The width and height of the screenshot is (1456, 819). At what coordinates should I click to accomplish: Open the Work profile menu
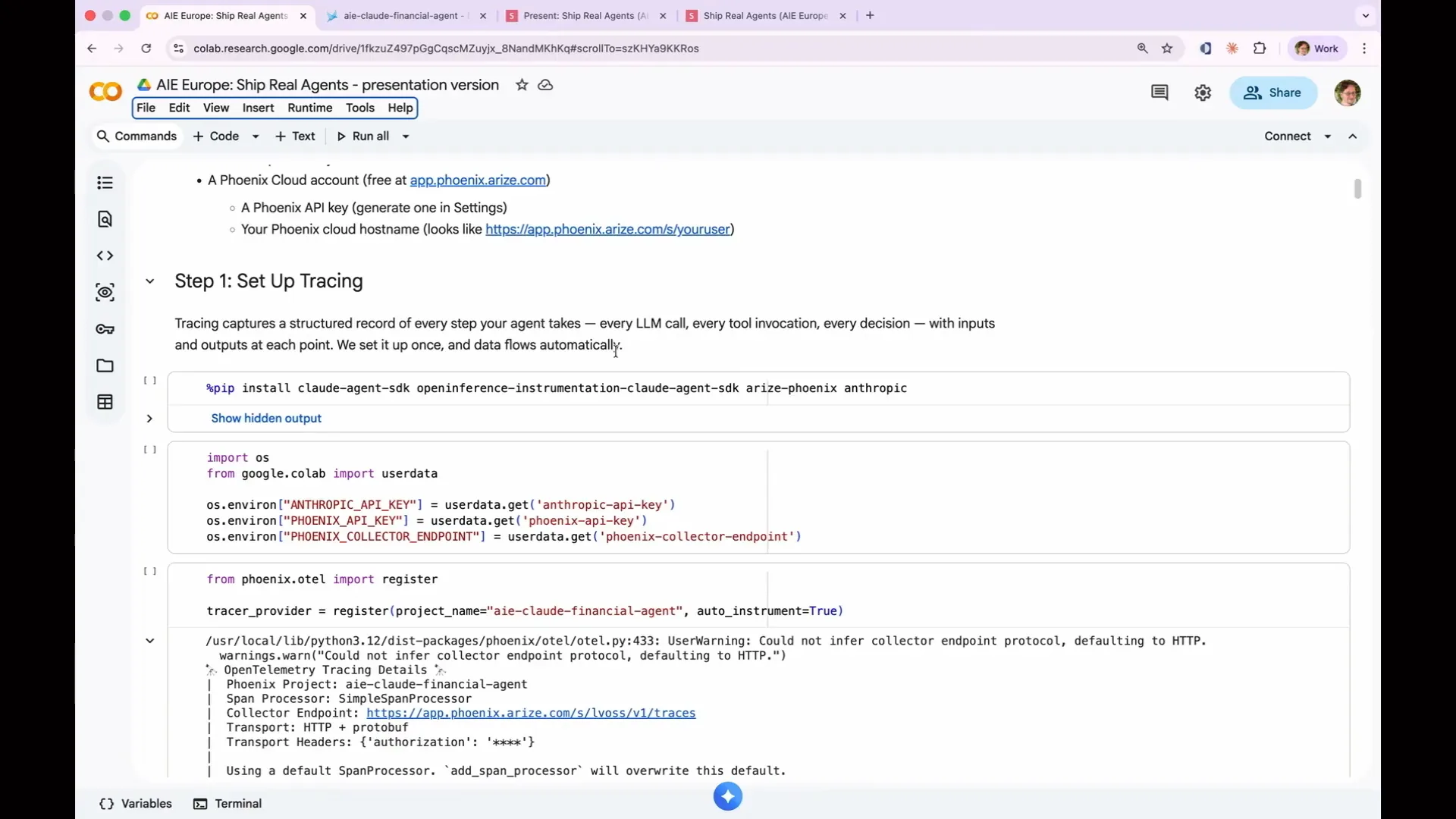(1317, 49)
